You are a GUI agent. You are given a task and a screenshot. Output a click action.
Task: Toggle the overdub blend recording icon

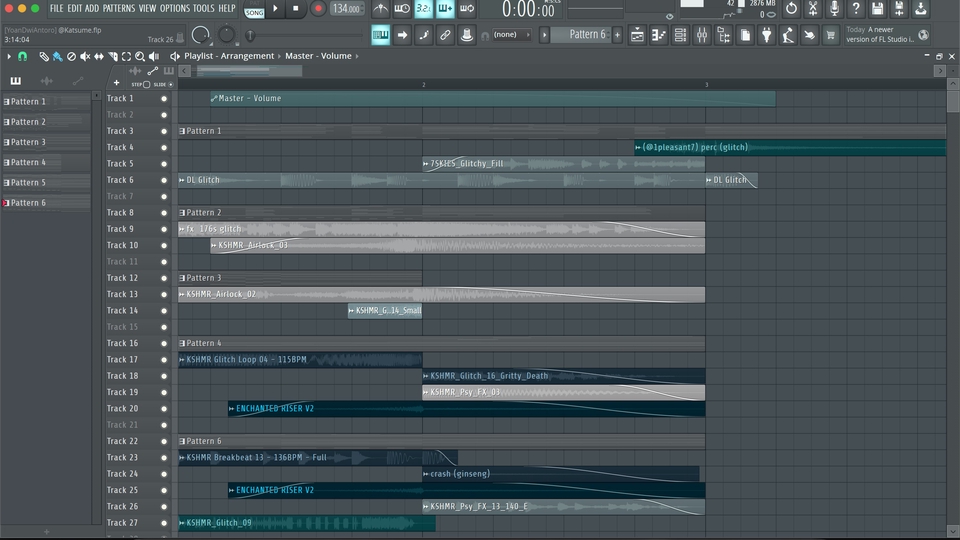click(445, 9)
